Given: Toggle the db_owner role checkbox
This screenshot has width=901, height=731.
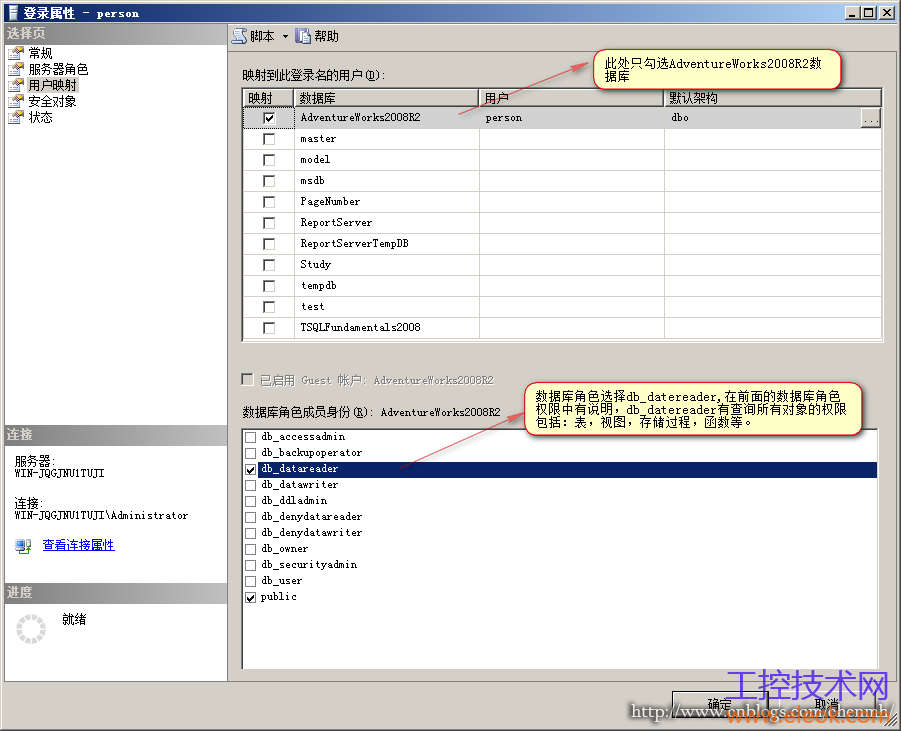Looking at the screenshot, I should [x=251, y=549].
